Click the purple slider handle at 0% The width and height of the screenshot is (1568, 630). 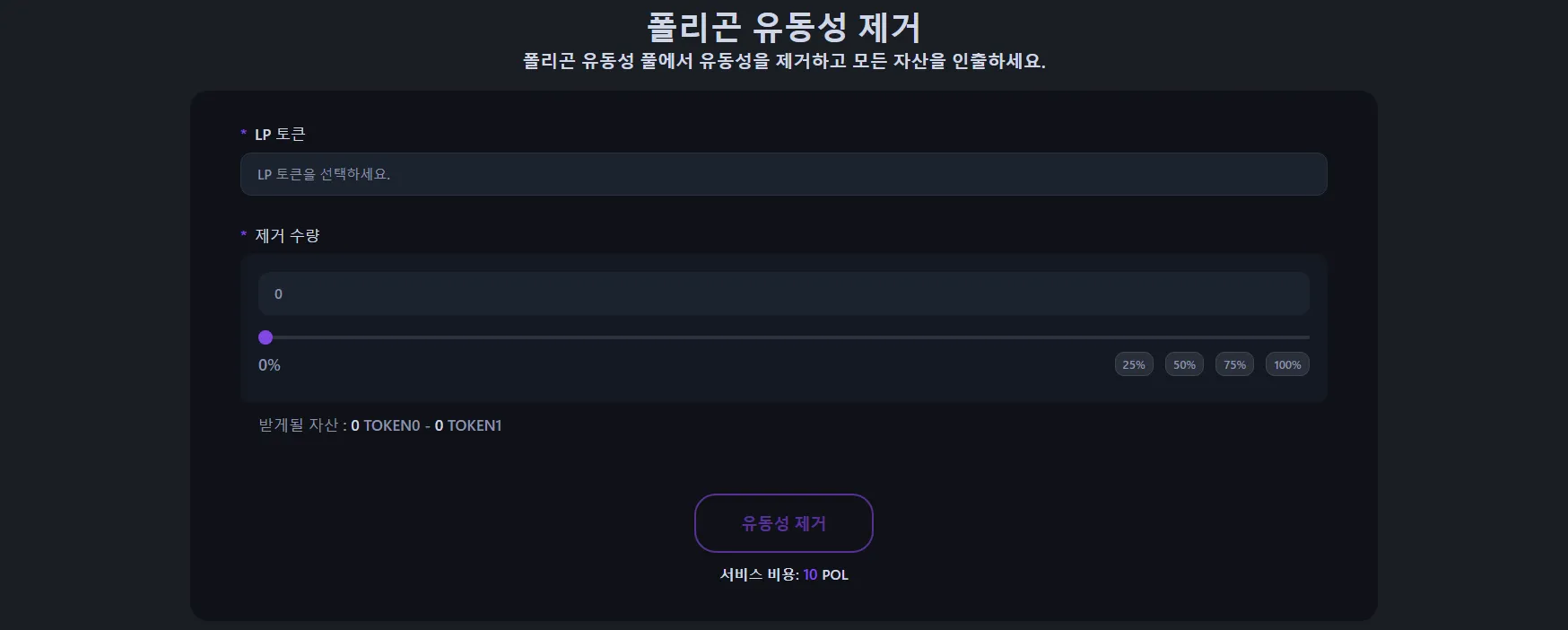[x=266, y=337]
